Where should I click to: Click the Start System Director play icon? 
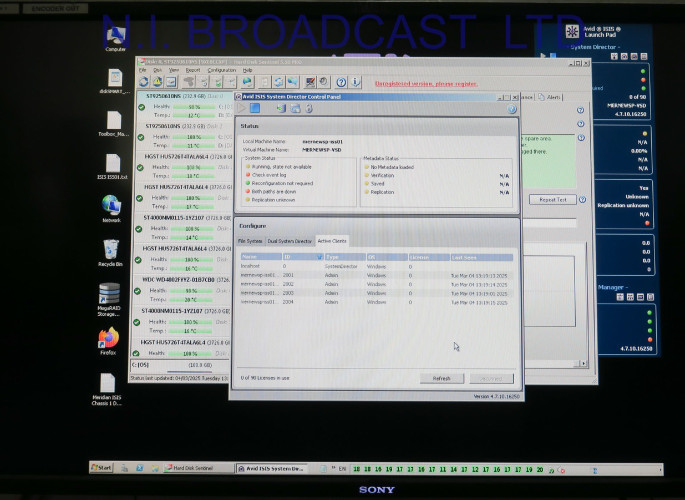242,108
